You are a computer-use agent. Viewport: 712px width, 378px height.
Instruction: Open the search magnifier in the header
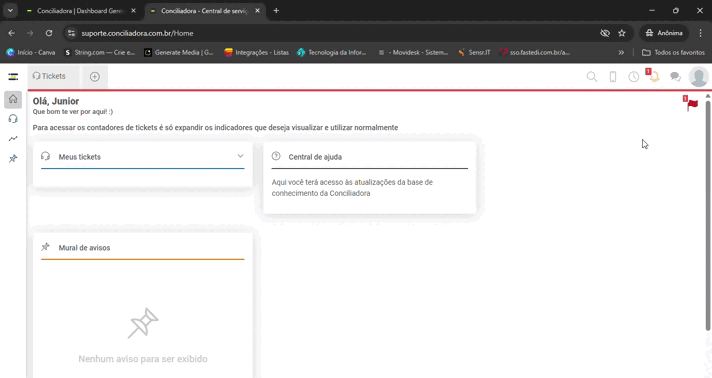(592, 77)
